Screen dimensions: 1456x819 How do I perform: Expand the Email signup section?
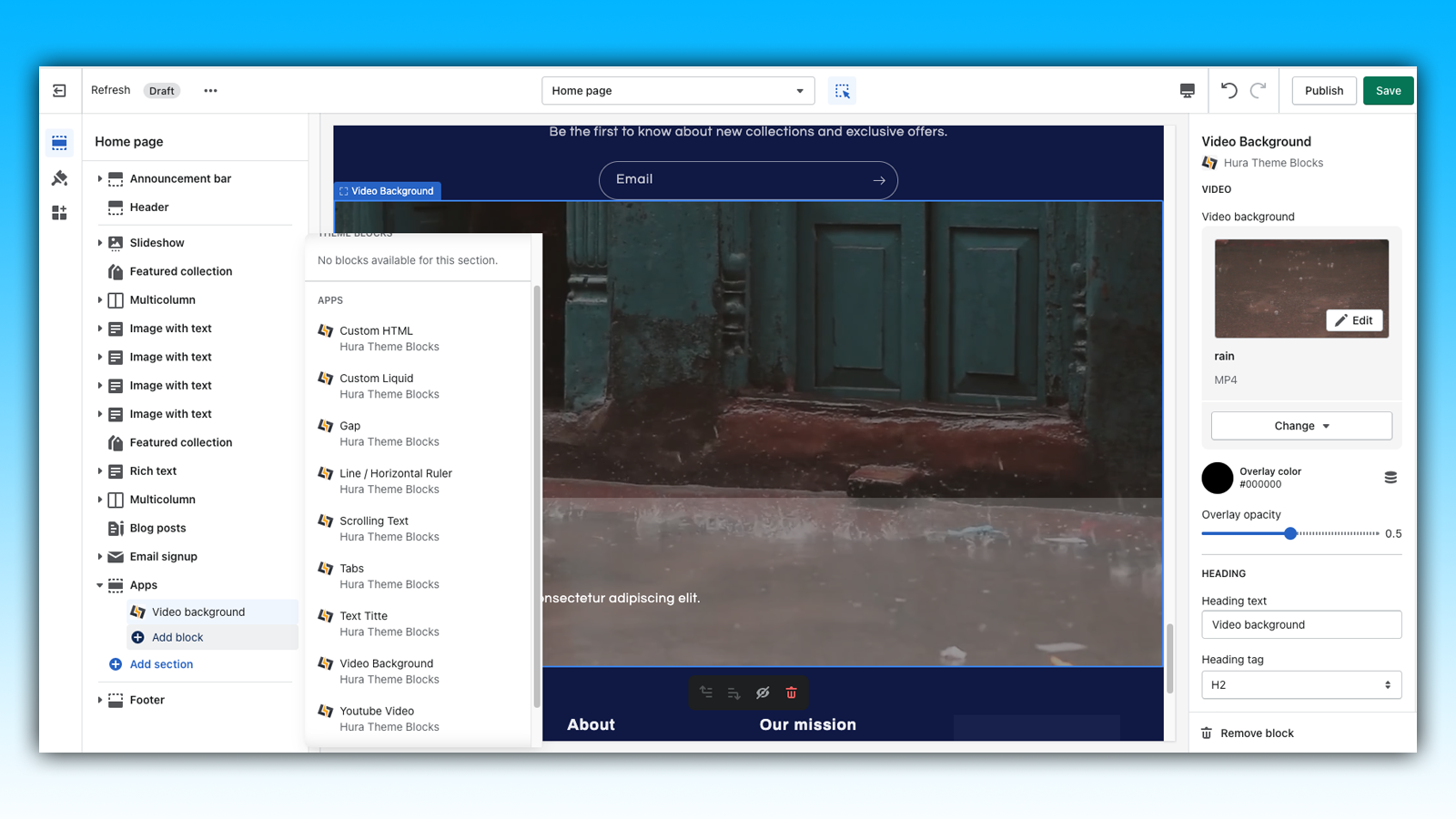99,557
